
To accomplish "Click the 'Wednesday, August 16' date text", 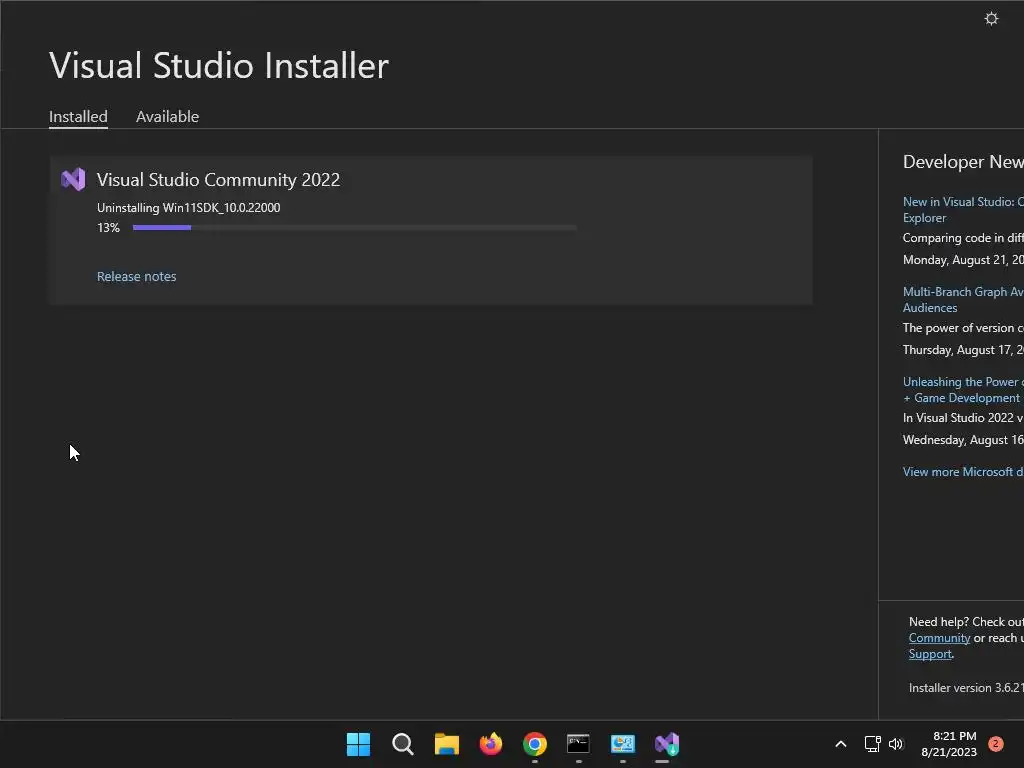I will pyautogui.click(x=963, y=440).
